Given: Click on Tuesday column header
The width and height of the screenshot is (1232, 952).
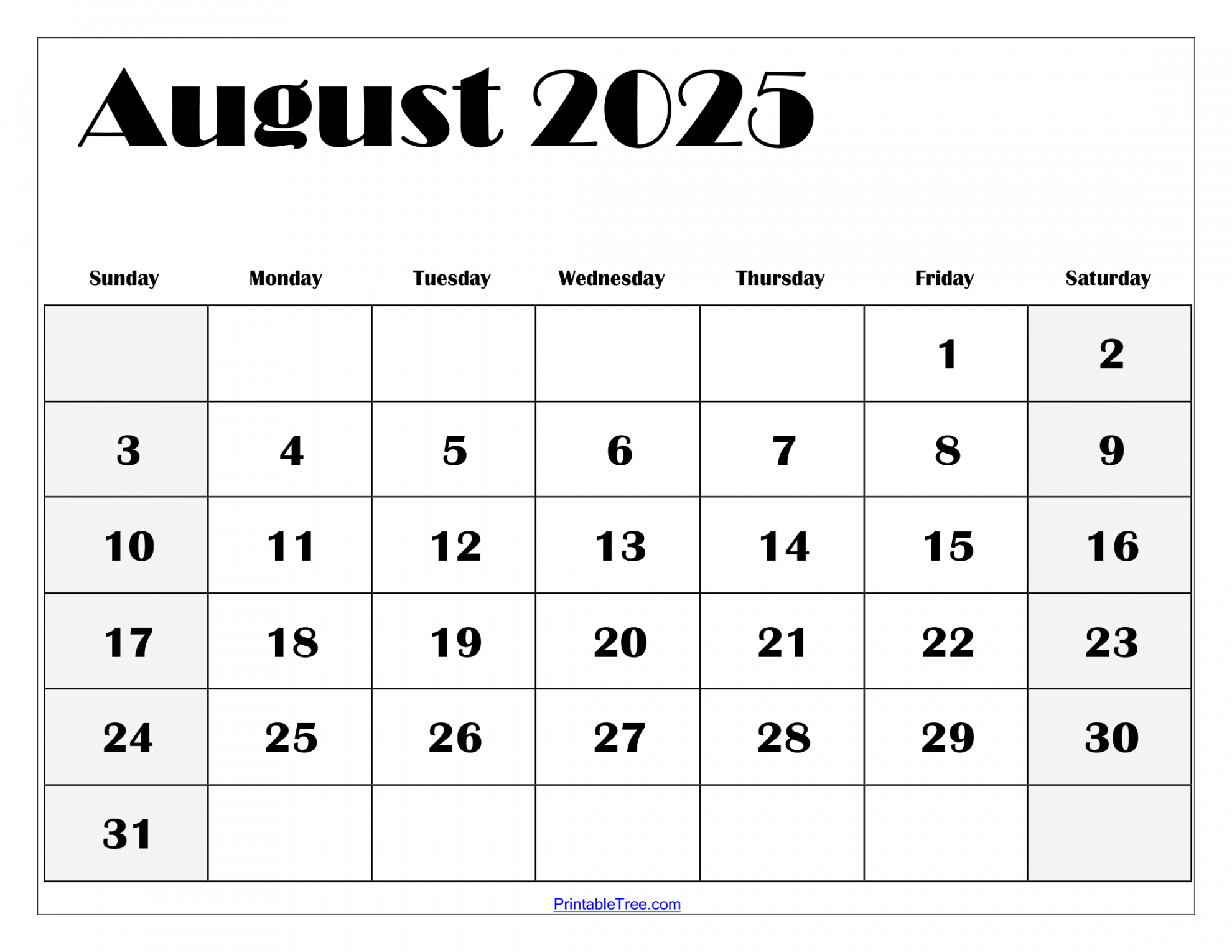Looking at the screenshot, I should [x=452, y=265].
